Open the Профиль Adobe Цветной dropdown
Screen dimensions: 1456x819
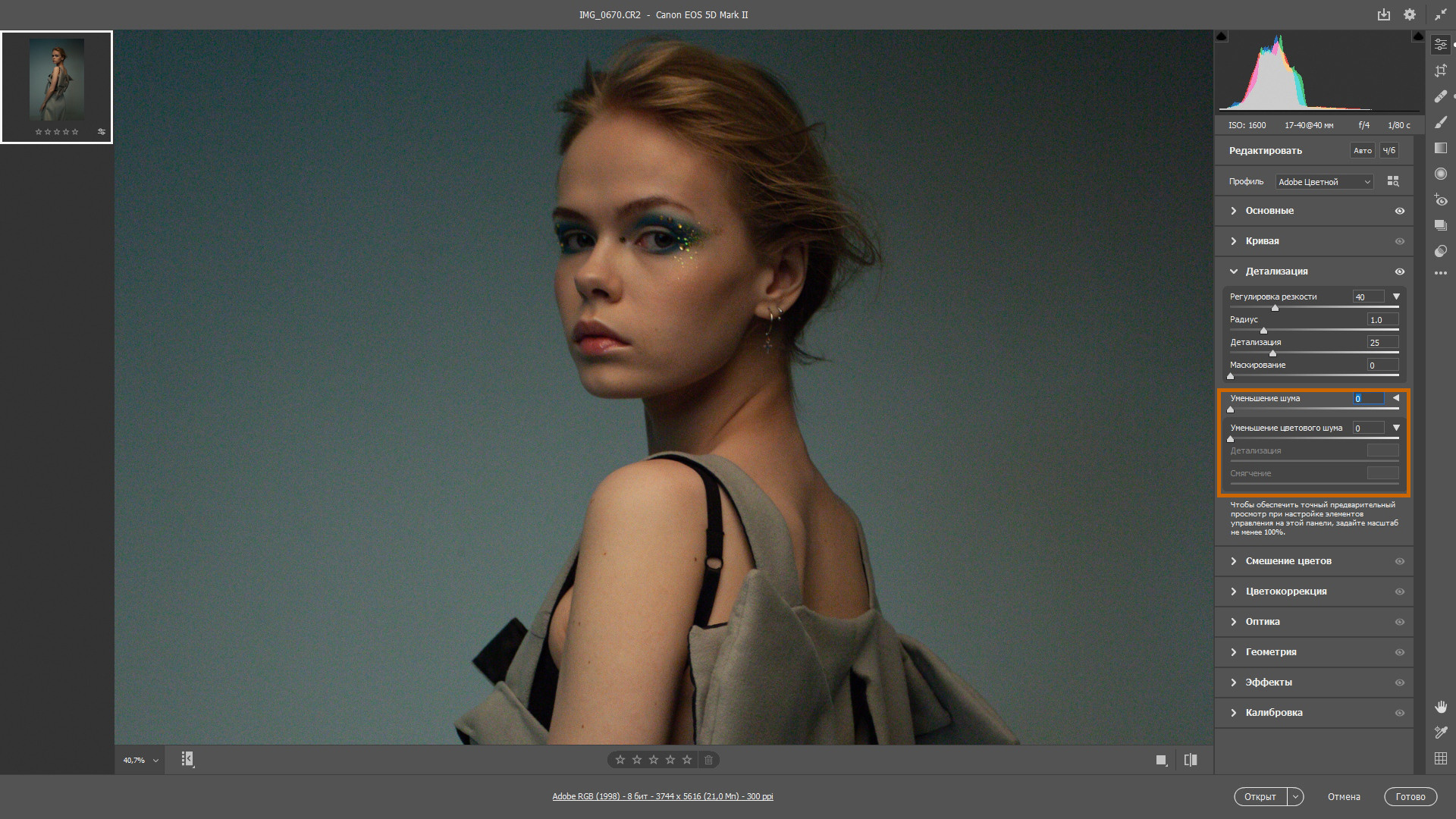point(1324,182)
